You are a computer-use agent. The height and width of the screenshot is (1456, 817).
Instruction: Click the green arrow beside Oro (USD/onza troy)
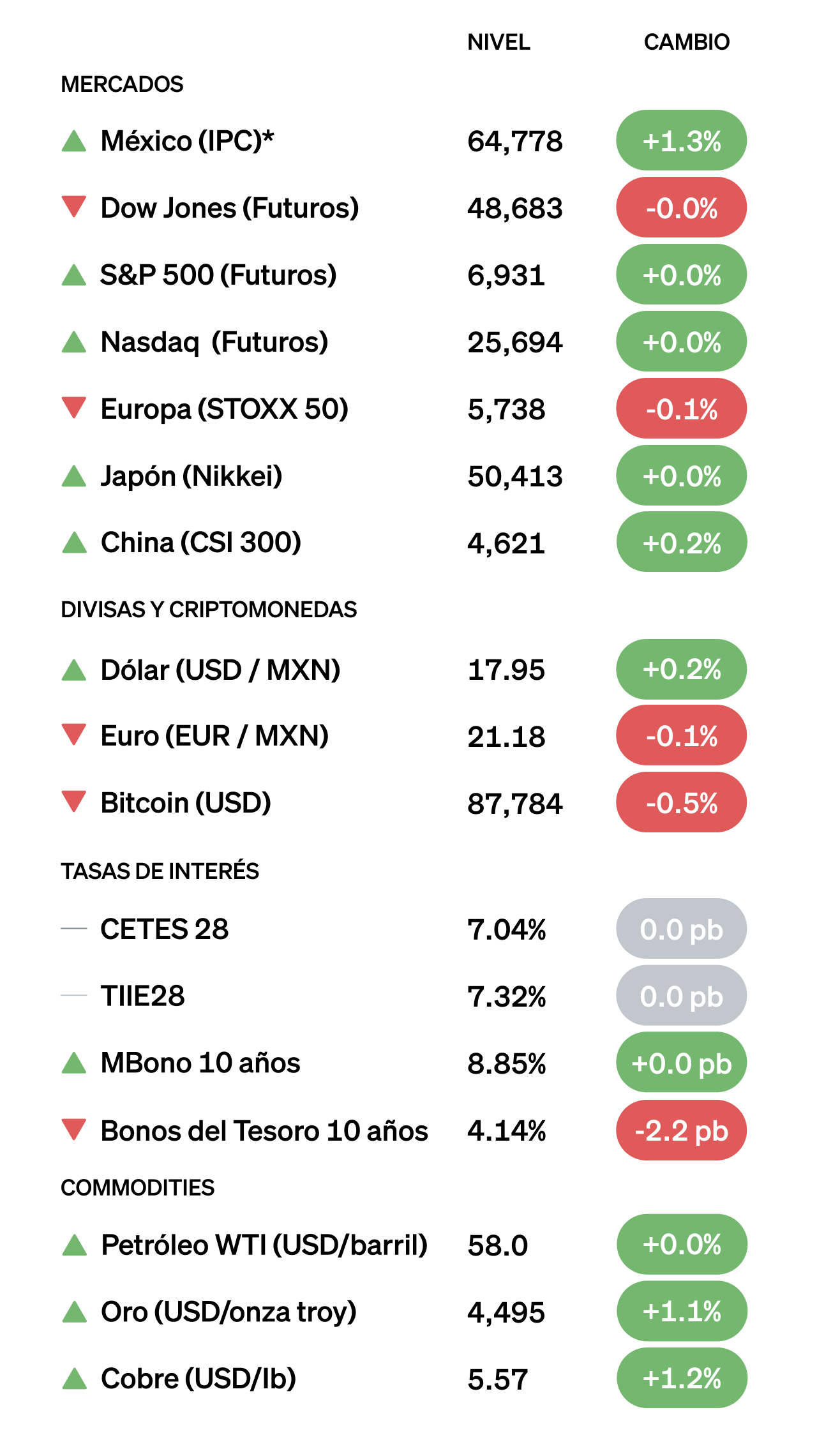pos(75,1312)
